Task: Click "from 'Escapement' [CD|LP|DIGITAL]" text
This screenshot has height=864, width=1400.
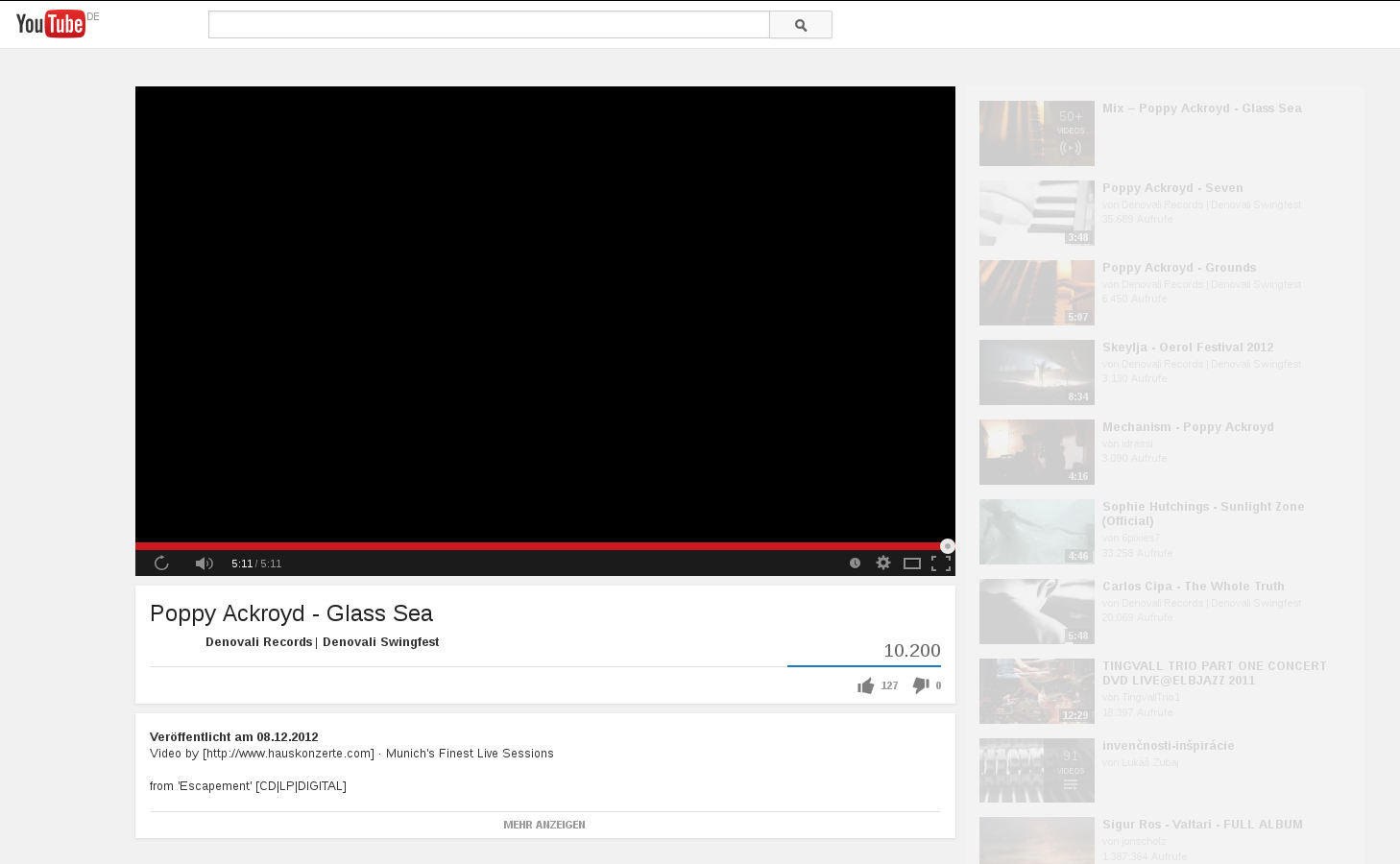Action: point(248,786)
